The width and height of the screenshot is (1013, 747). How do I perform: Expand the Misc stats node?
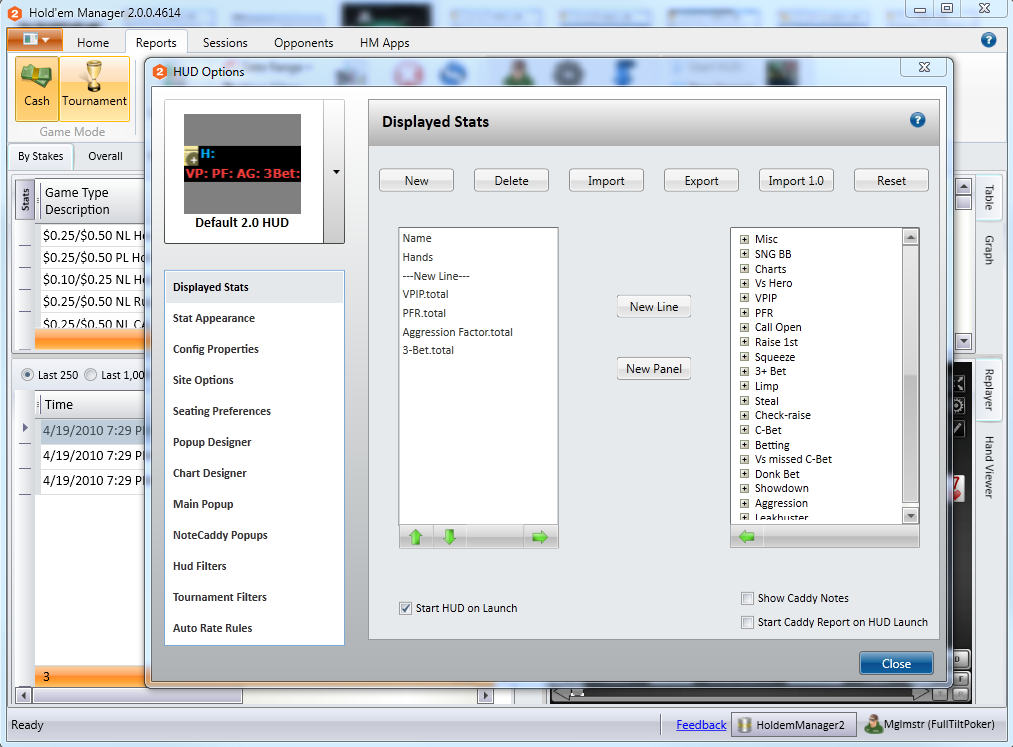tap(744, 239)
